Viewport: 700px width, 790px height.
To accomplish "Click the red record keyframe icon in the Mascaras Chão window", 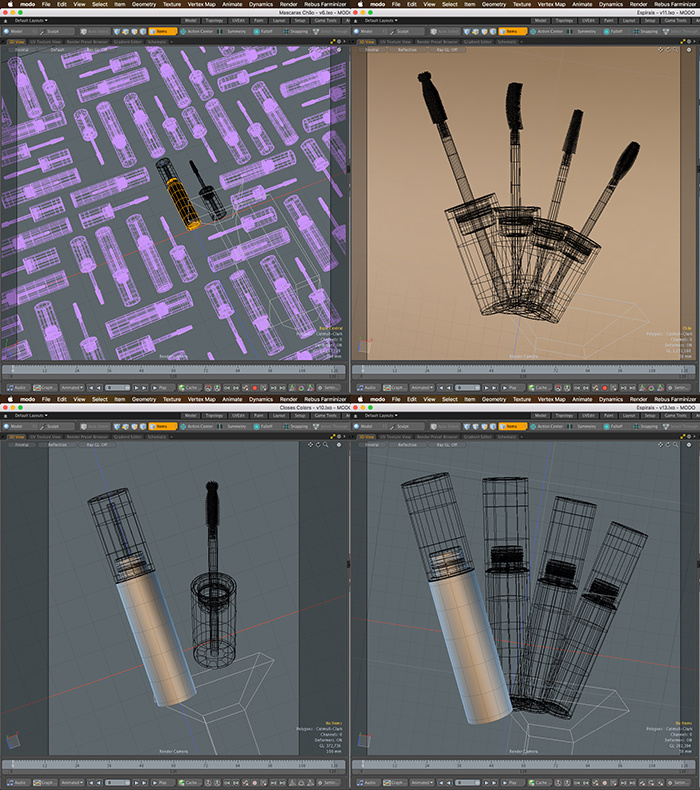I will (x=255, y=387).
